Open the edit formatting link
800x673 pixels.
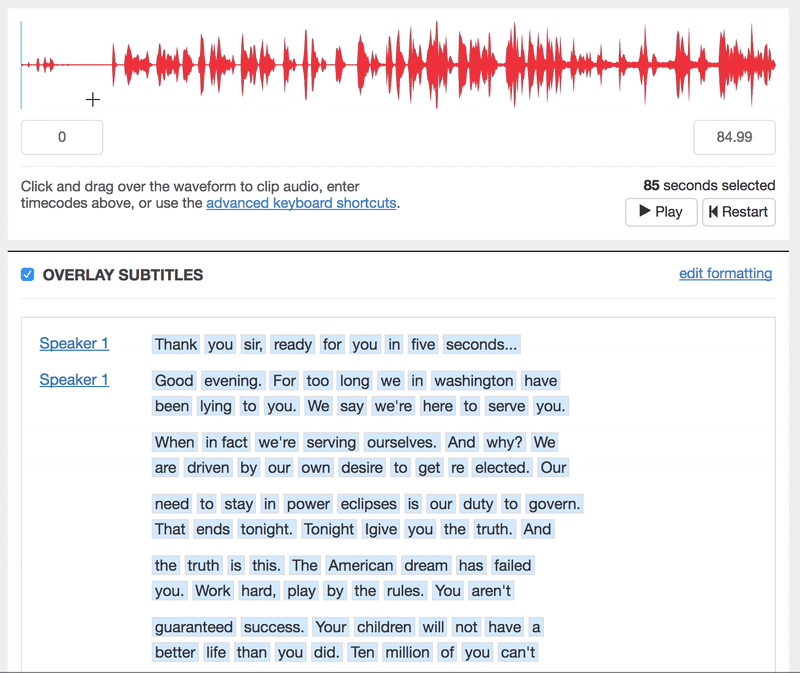pyautogui.click(x=725, y=273)
